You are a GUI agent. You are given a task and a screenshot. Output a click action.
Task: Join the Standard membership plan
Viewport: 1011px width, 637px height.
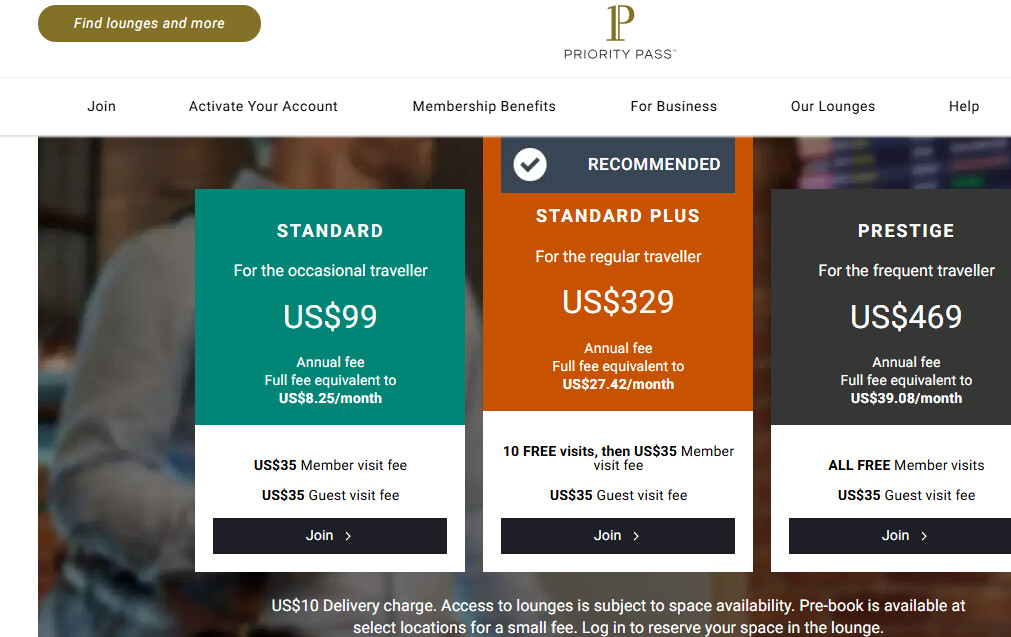tap(329, 535)
